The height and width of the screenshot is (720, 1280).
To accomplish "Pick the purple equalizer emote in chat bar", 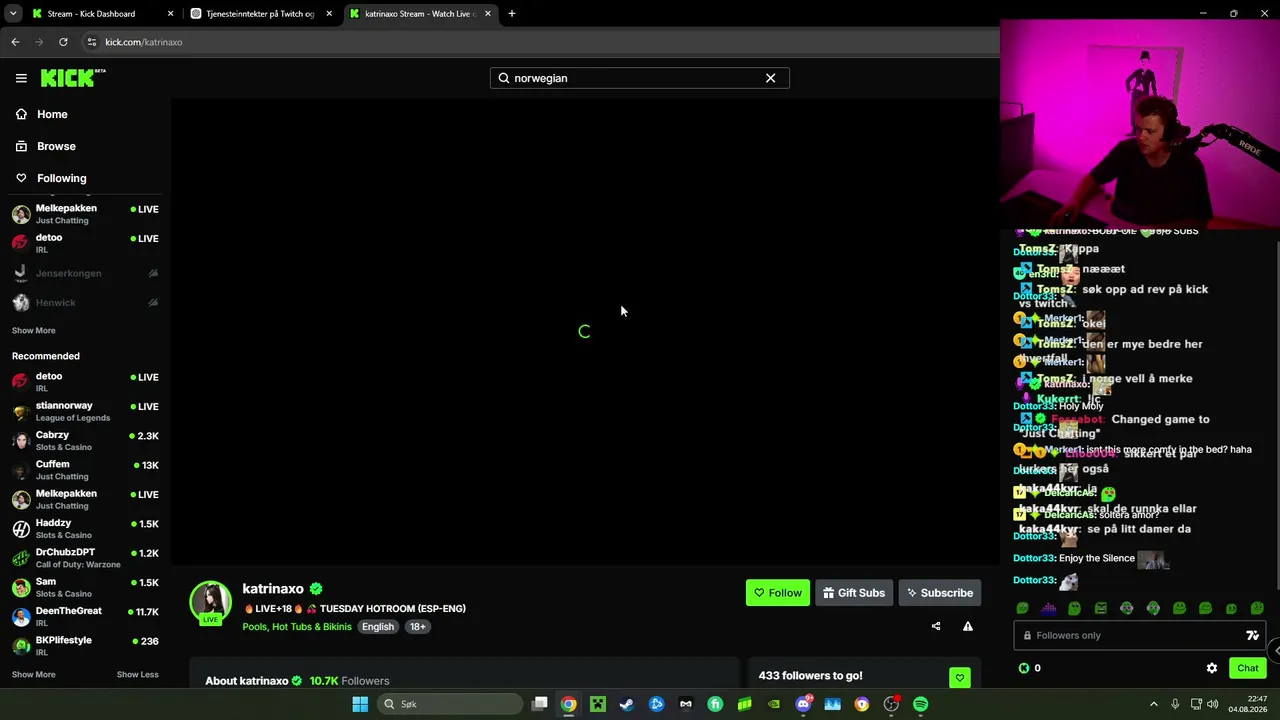I will (x=1048, y=608).
